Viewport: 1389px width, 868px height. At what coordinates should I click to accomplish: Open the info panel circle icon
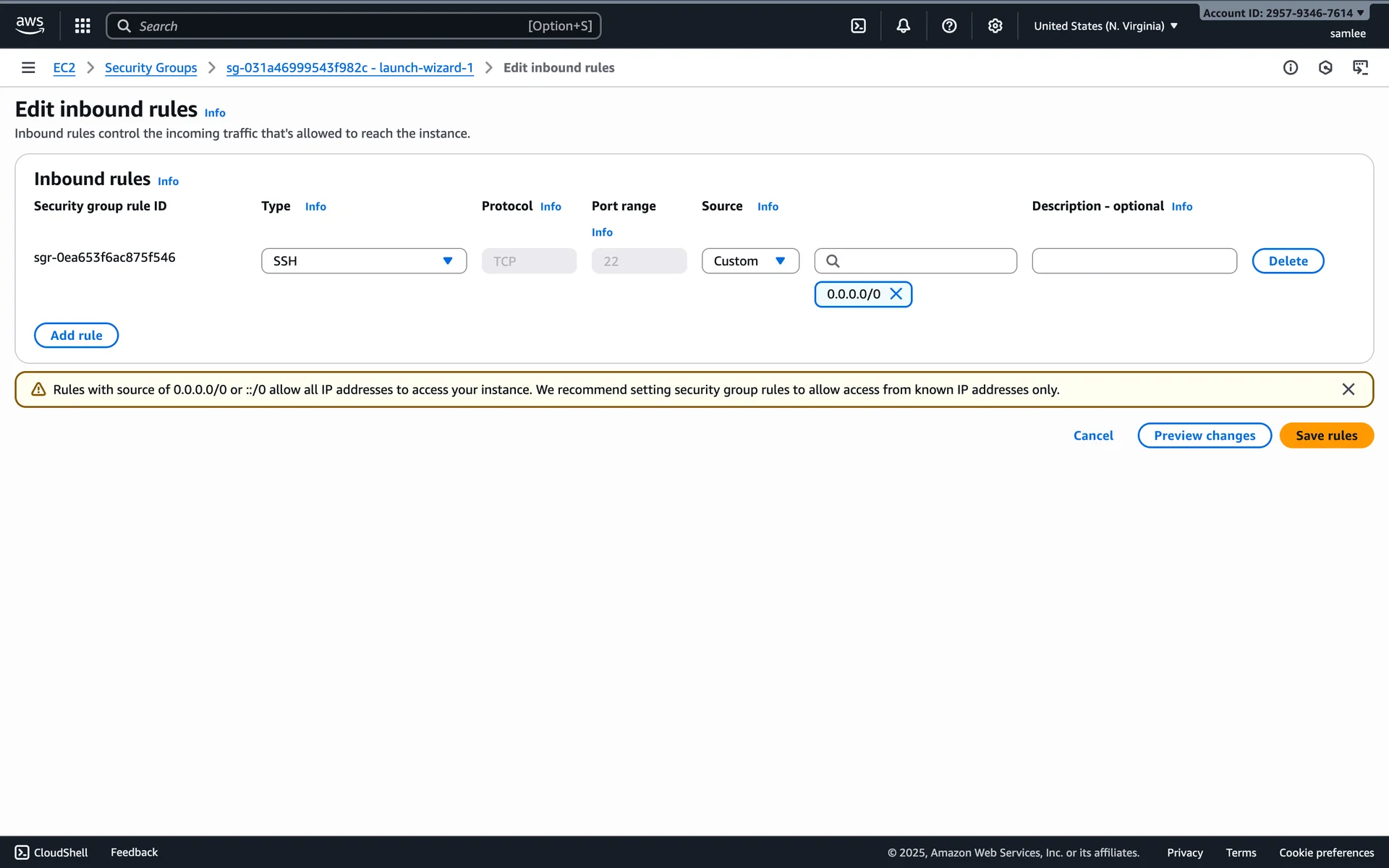pos(1291,67)
